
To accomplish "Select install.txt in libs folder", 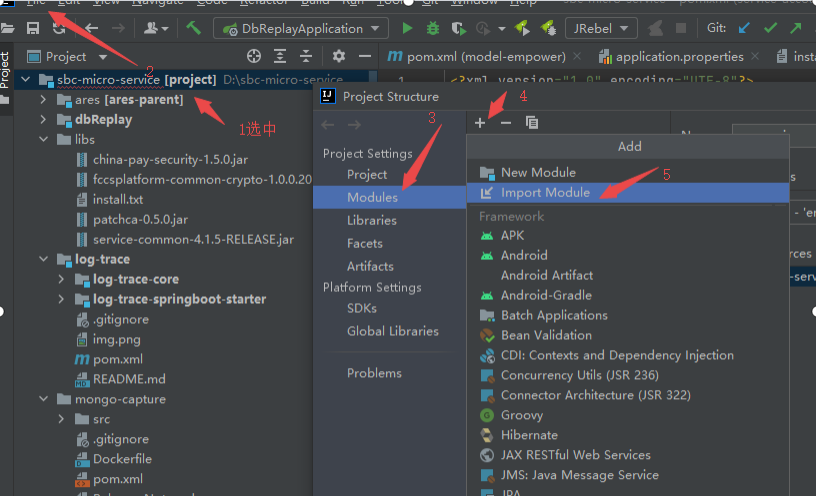I will click(118, 199).
